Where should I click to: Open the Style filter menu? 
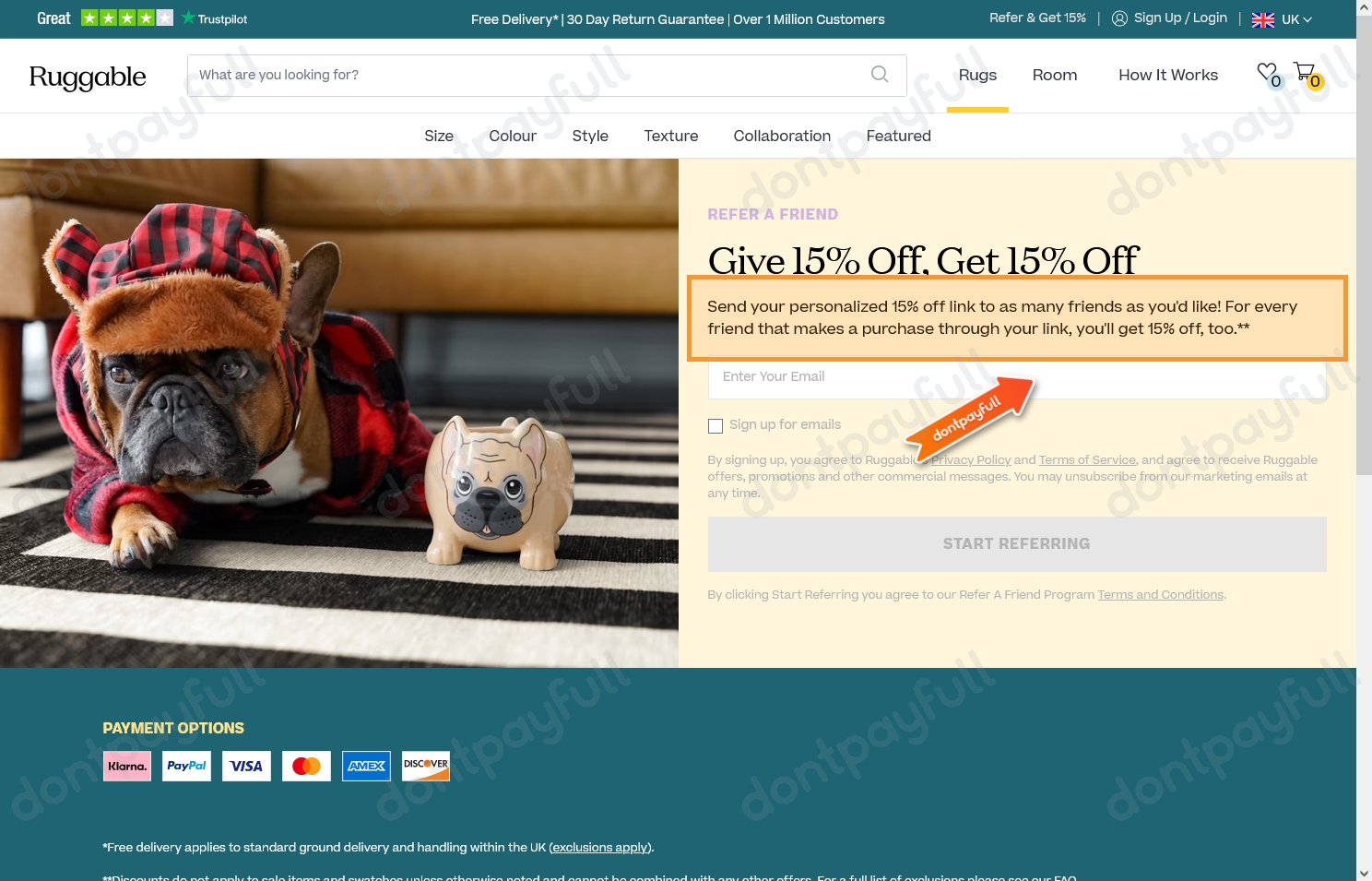pyautogui.click(x=590, y=136)
